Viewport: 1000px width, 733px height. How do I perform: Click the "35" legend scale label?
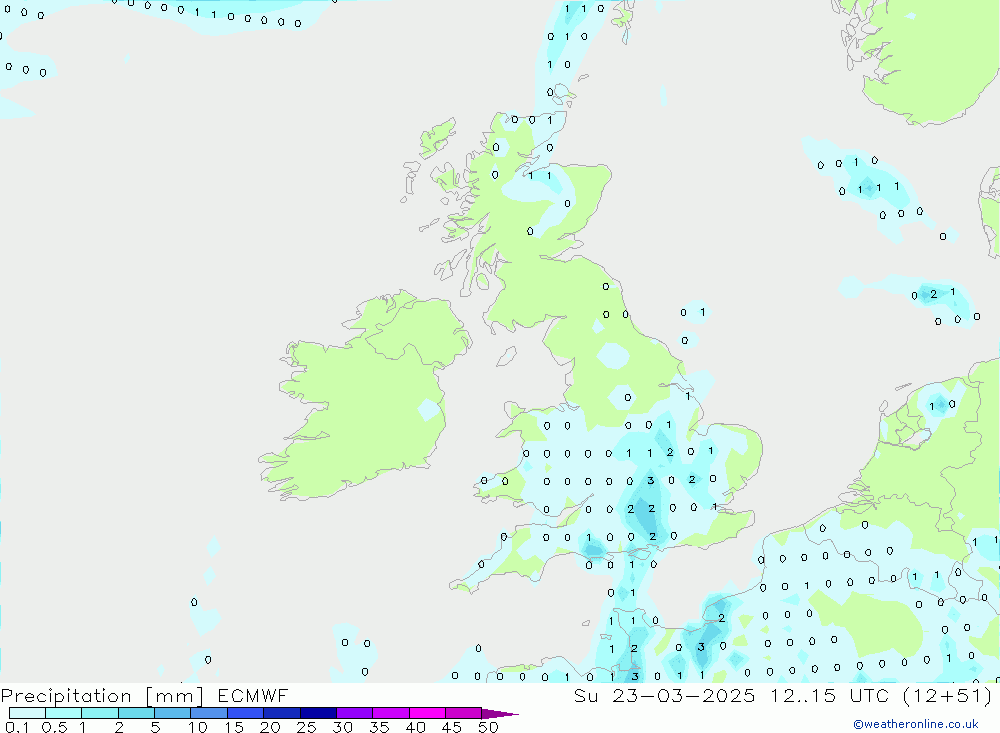379,727
